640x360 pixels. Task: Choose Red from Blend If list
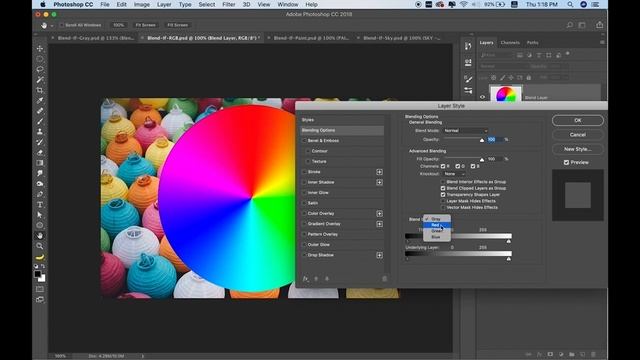coord(437,225)
